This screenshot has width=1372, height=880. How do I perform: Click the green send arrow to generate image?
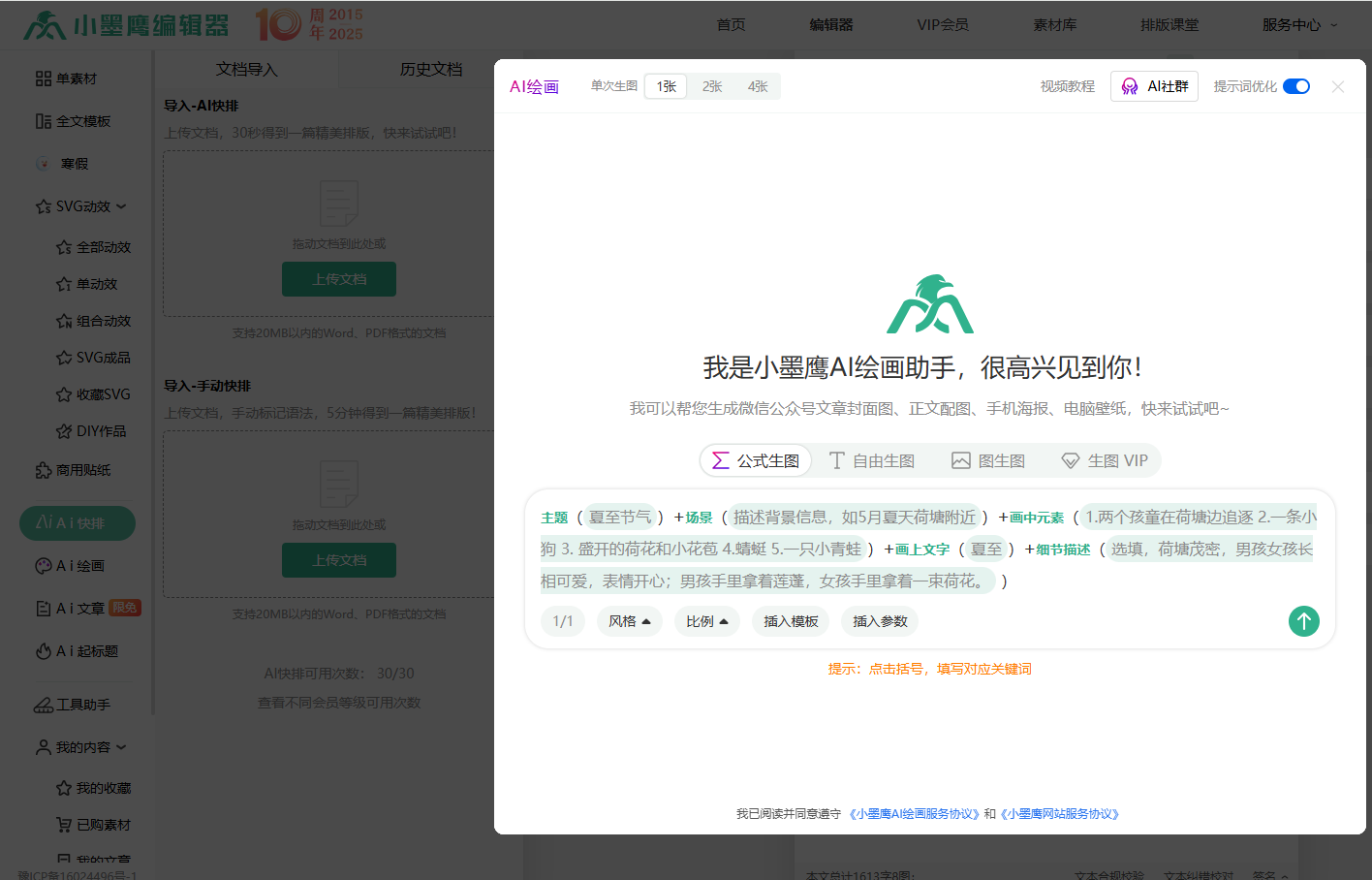click(1304, 621)
